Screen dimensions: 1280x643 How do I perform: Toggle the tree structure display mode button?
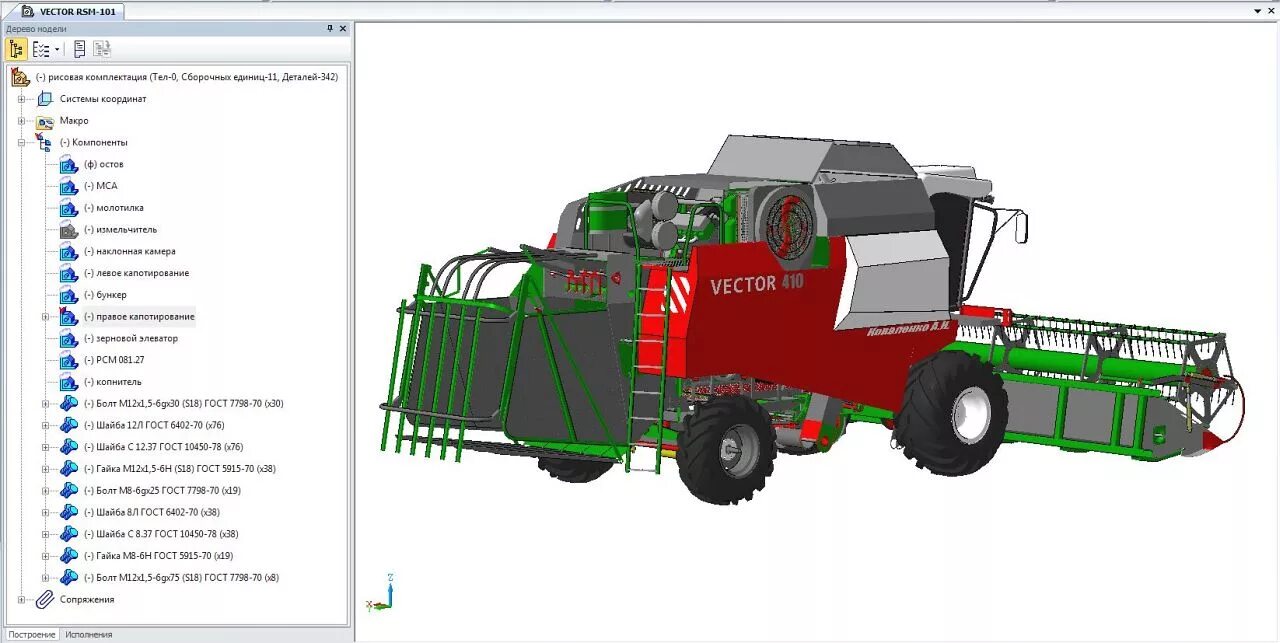[17, 49]
